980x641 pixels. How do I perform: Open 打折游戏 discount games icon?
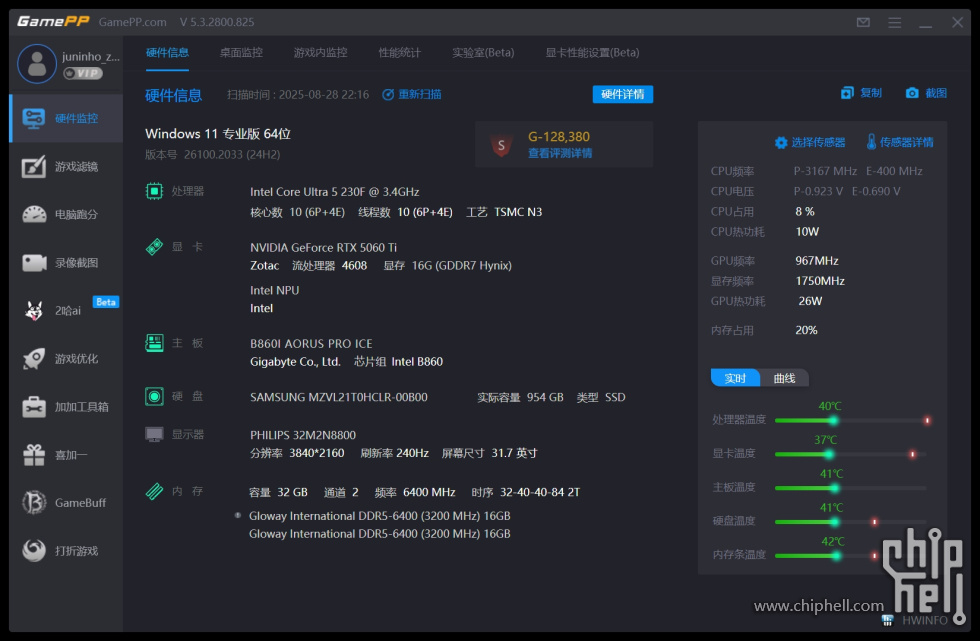[x=34, y=550]
